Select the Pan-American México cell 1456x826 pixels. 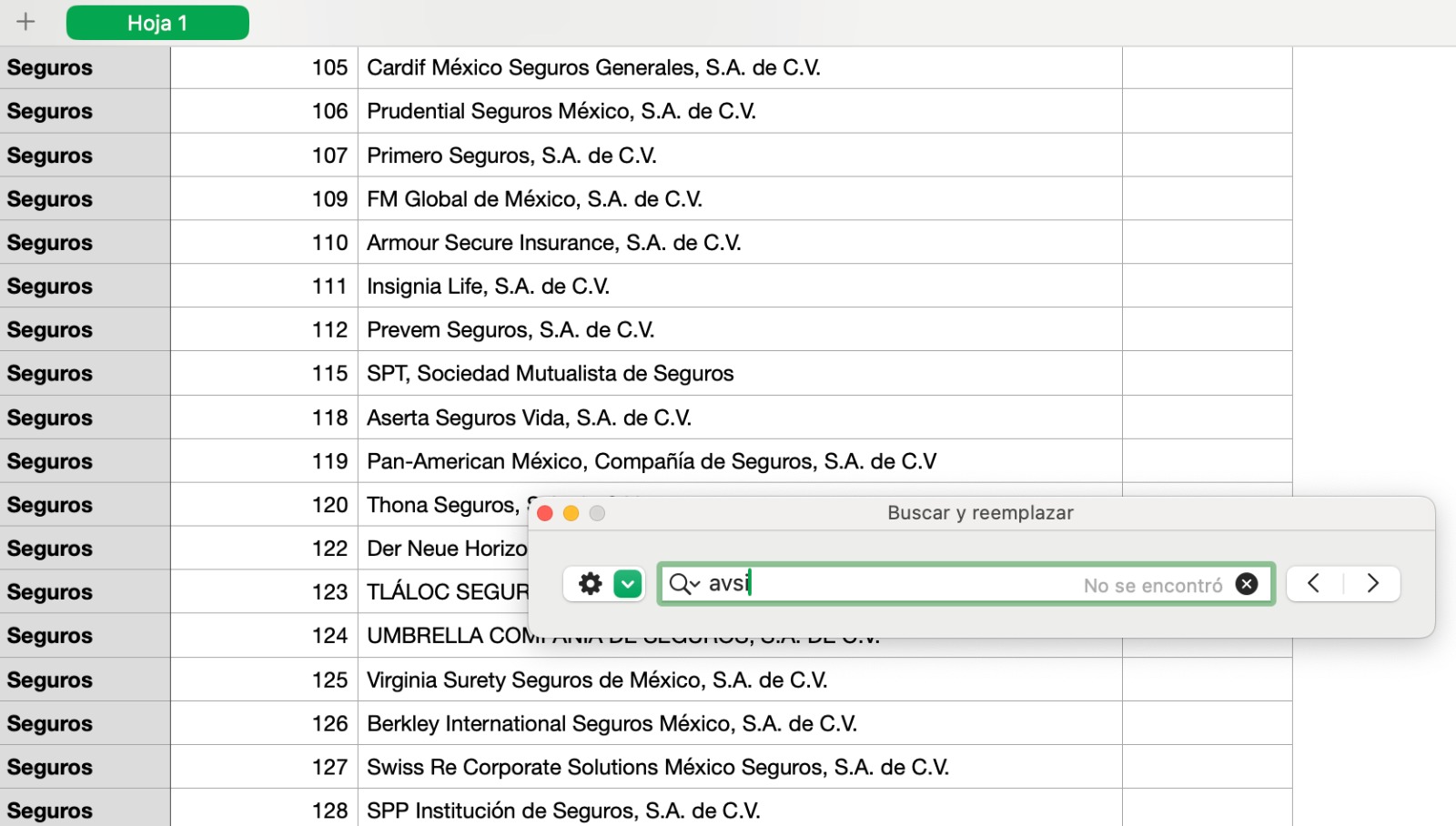(739, 461)
